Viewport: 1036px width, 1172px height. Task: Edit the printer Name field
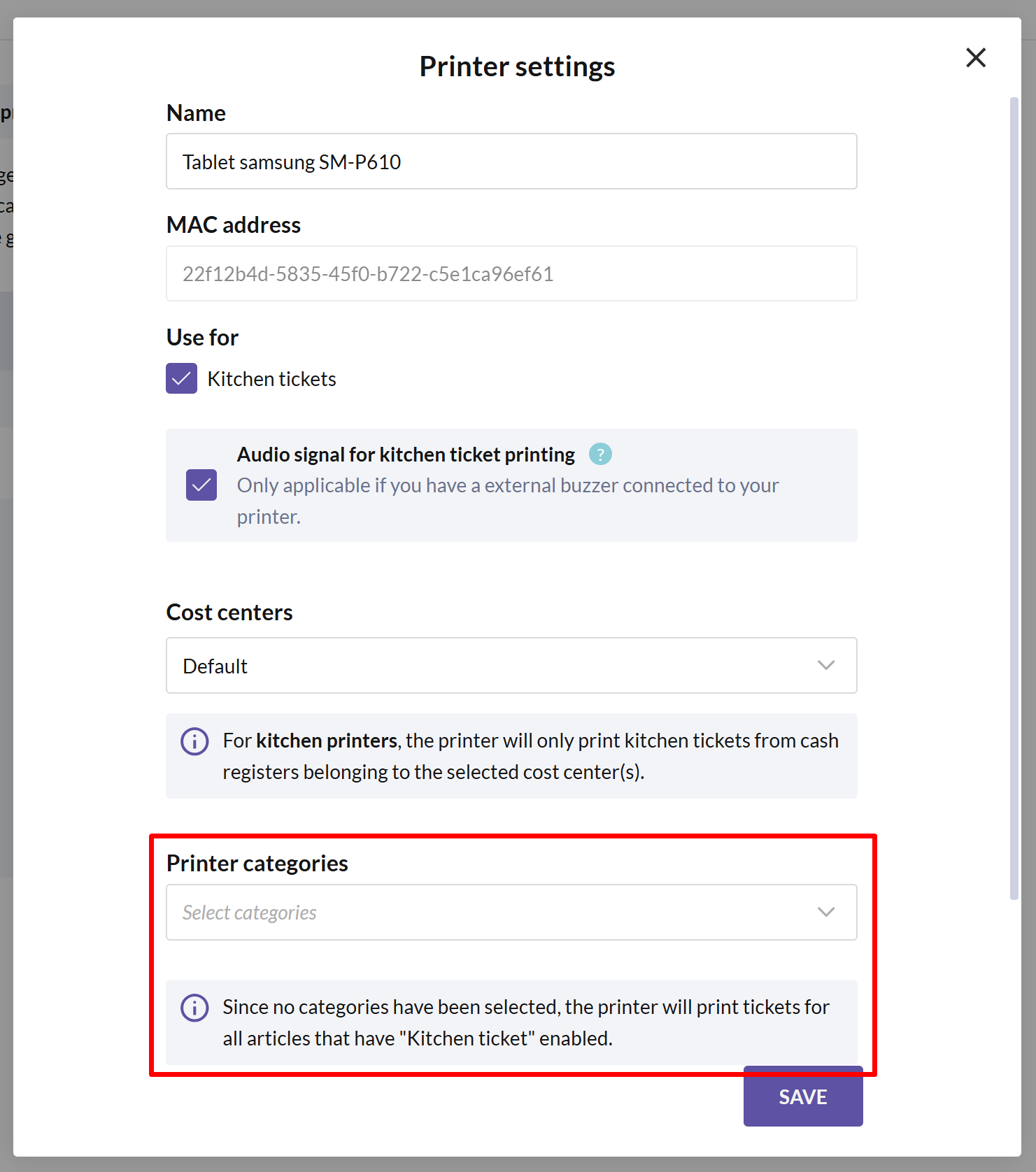pyautogui.click(x=511, y=162)
